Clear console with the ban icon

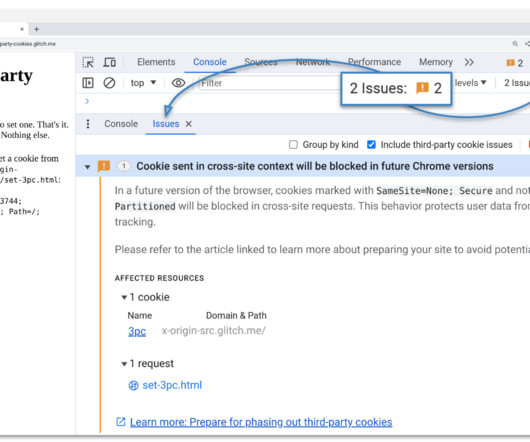click(109, 83)
